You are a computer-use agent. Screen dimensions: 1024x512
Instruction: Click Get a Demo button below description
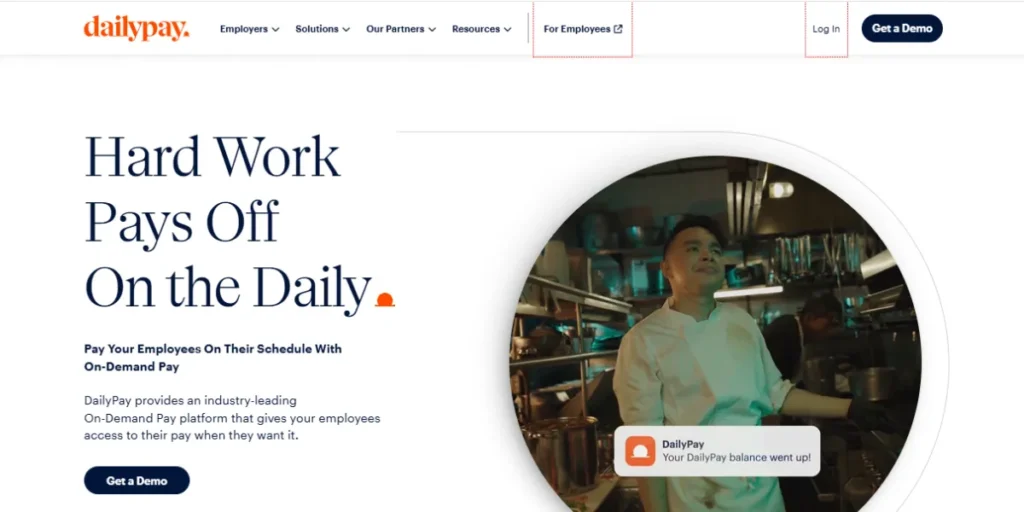(x=136, y=480)
